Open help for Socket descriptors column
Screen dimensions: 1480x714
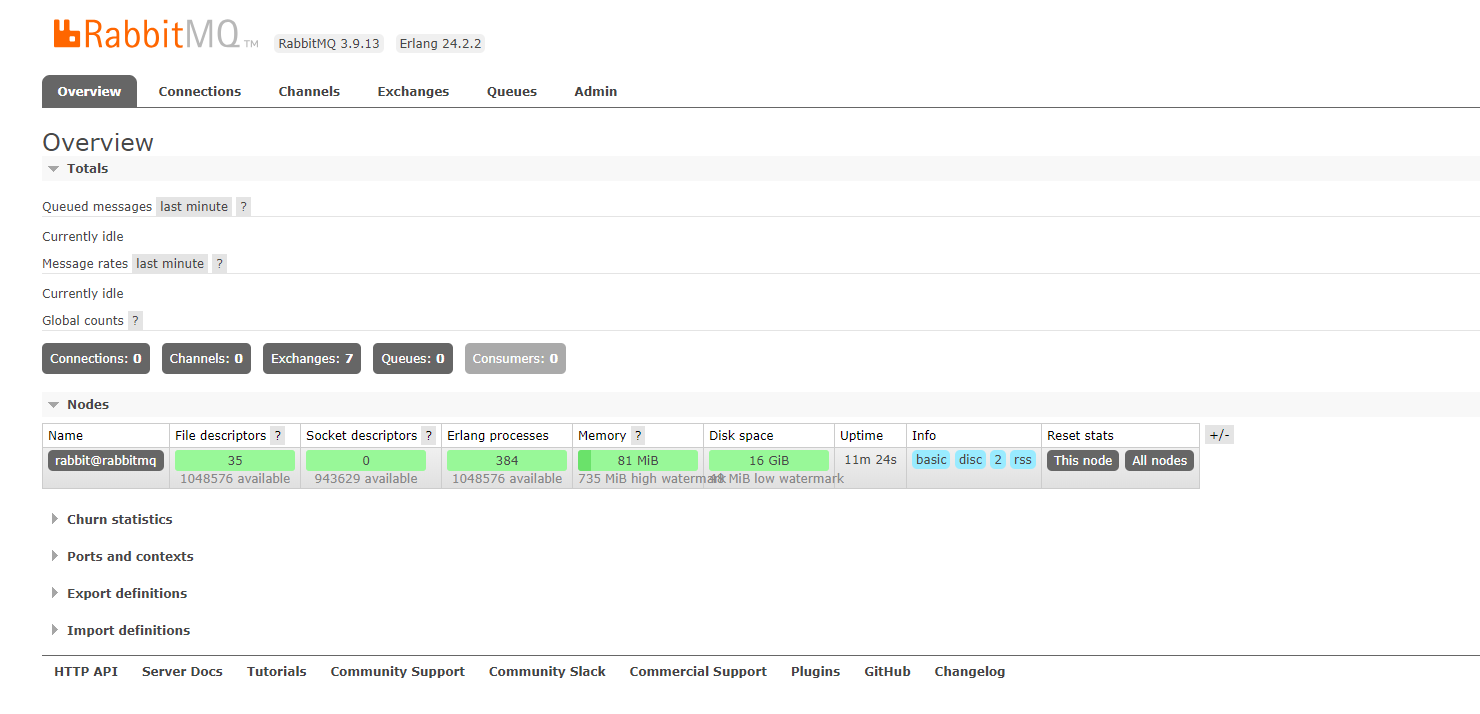(x=428, y=436)
